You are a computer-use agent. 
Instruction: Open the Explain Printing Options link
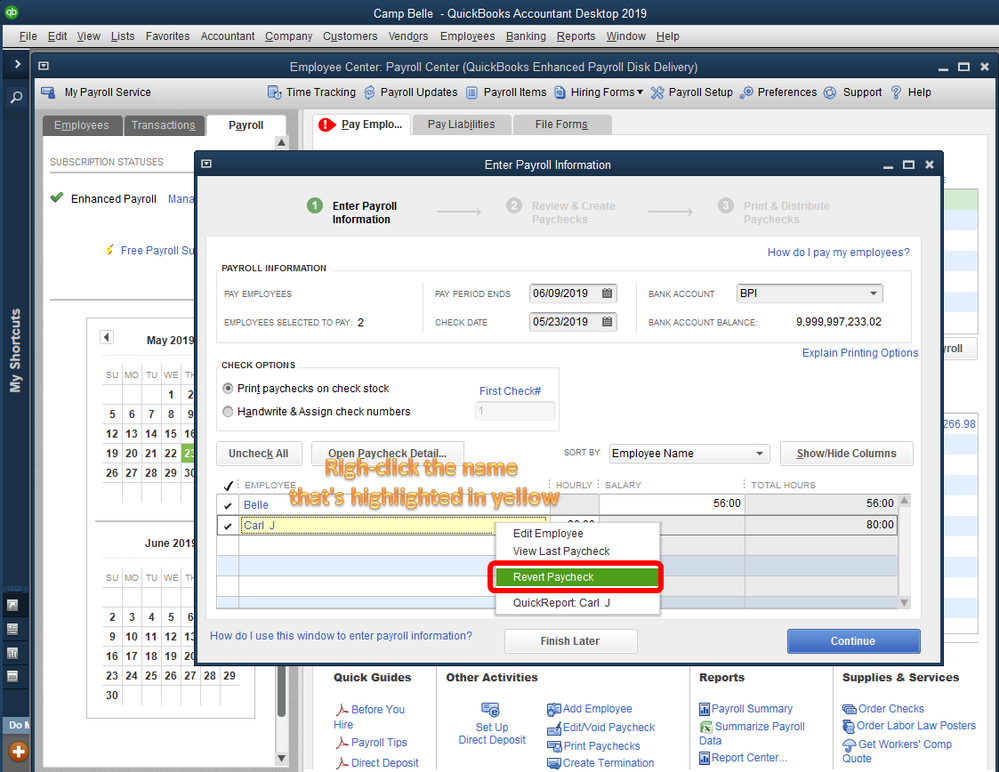pyautogui.click(x=860, y=353)
